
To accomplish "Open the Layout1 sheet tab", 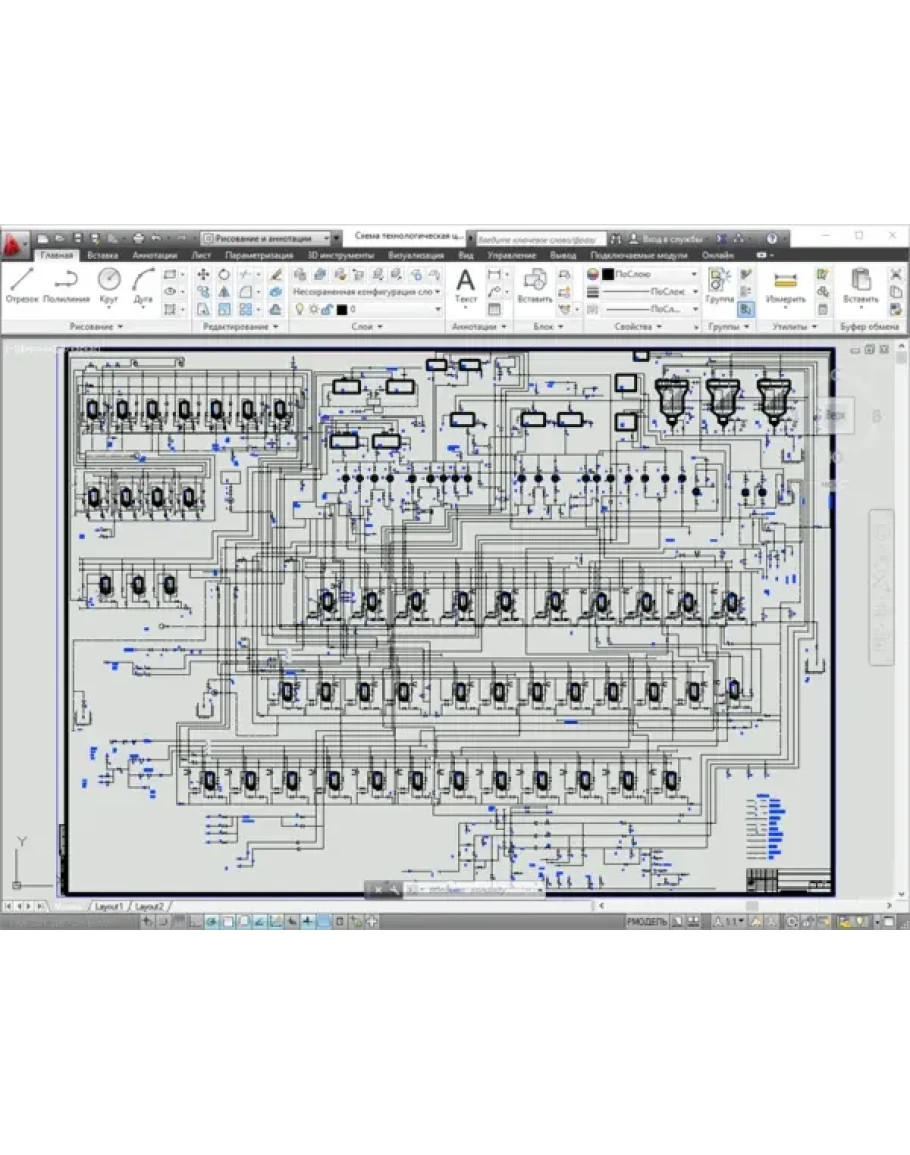I will tap(108, 906).
